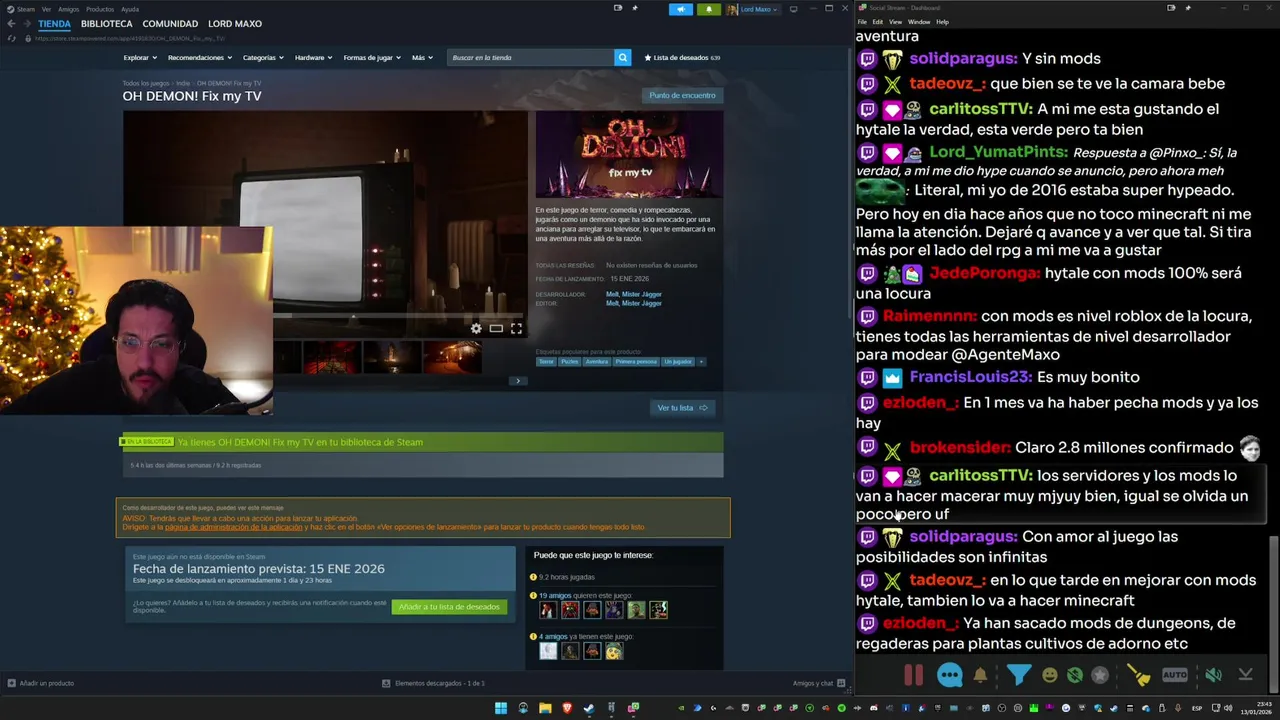Expand more tags with the plus button
The width and height of the screenshot is (1280, 720).
(x=701, y=361)
